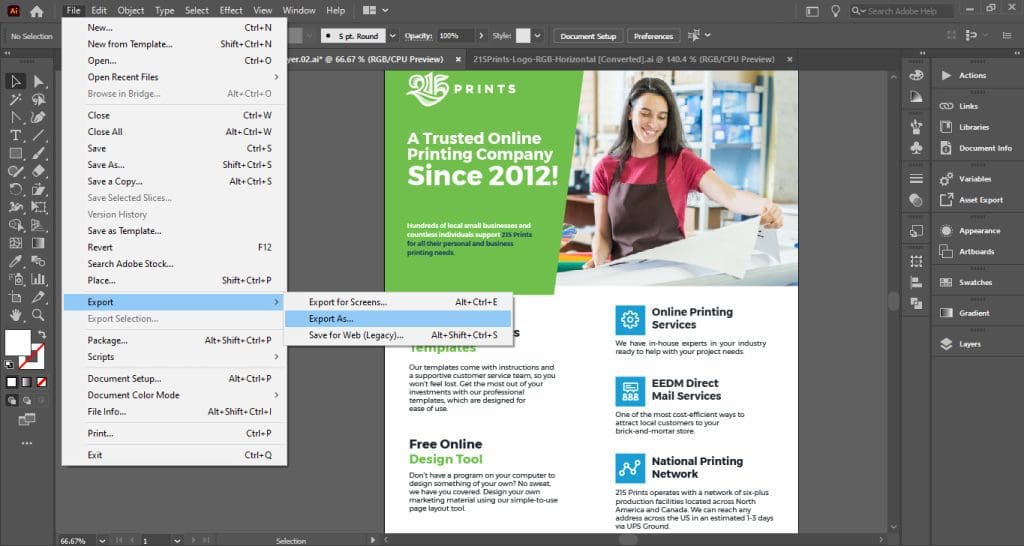Image resolution: width=1024 pixels, height=546 pixels.
Task: Open the Actions panel icon
Action: point(946,75)
